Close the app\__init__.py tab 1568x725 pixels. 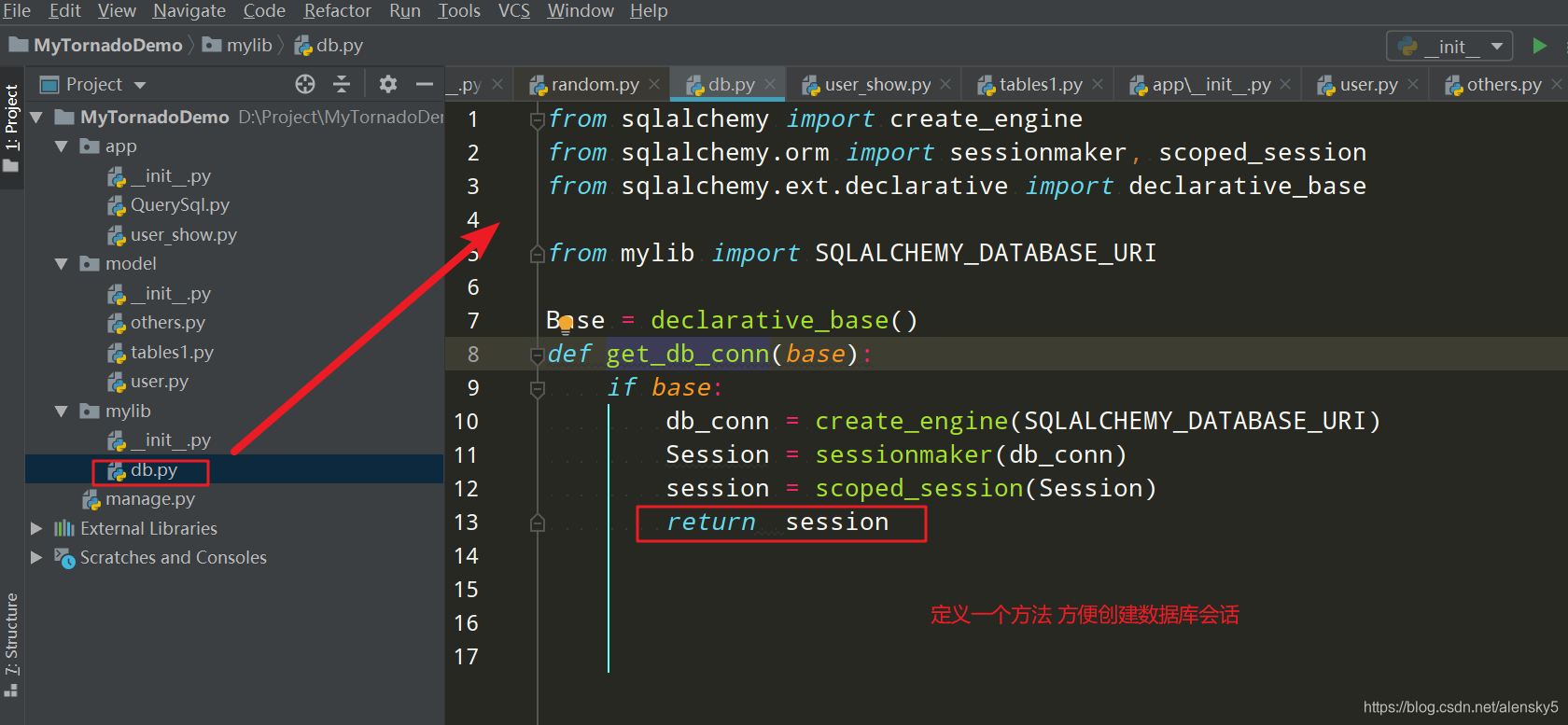click(x=1285, y=84)
